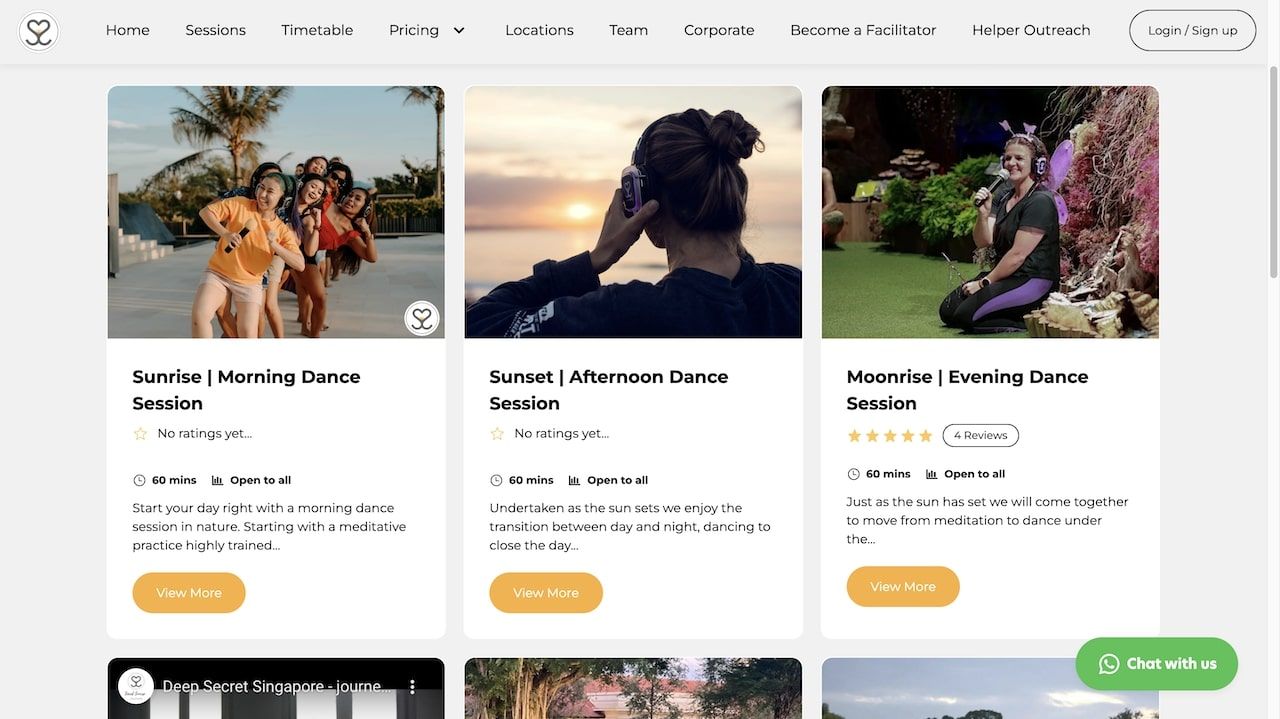View more about Moonrise Evening Dance Session
1280x719 pixels.
[903, 587]
